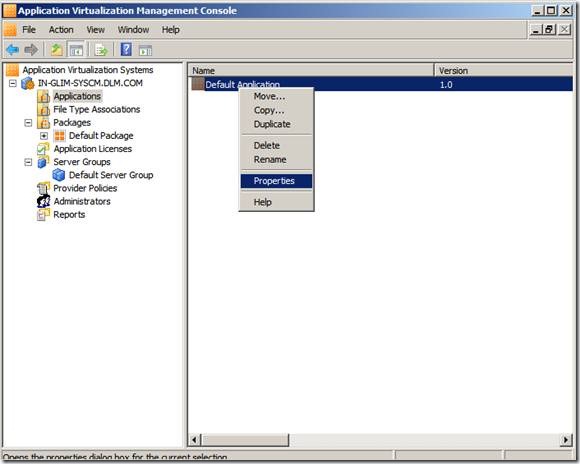
Task: Choose Help from the context menu
Action: (276, 202)
